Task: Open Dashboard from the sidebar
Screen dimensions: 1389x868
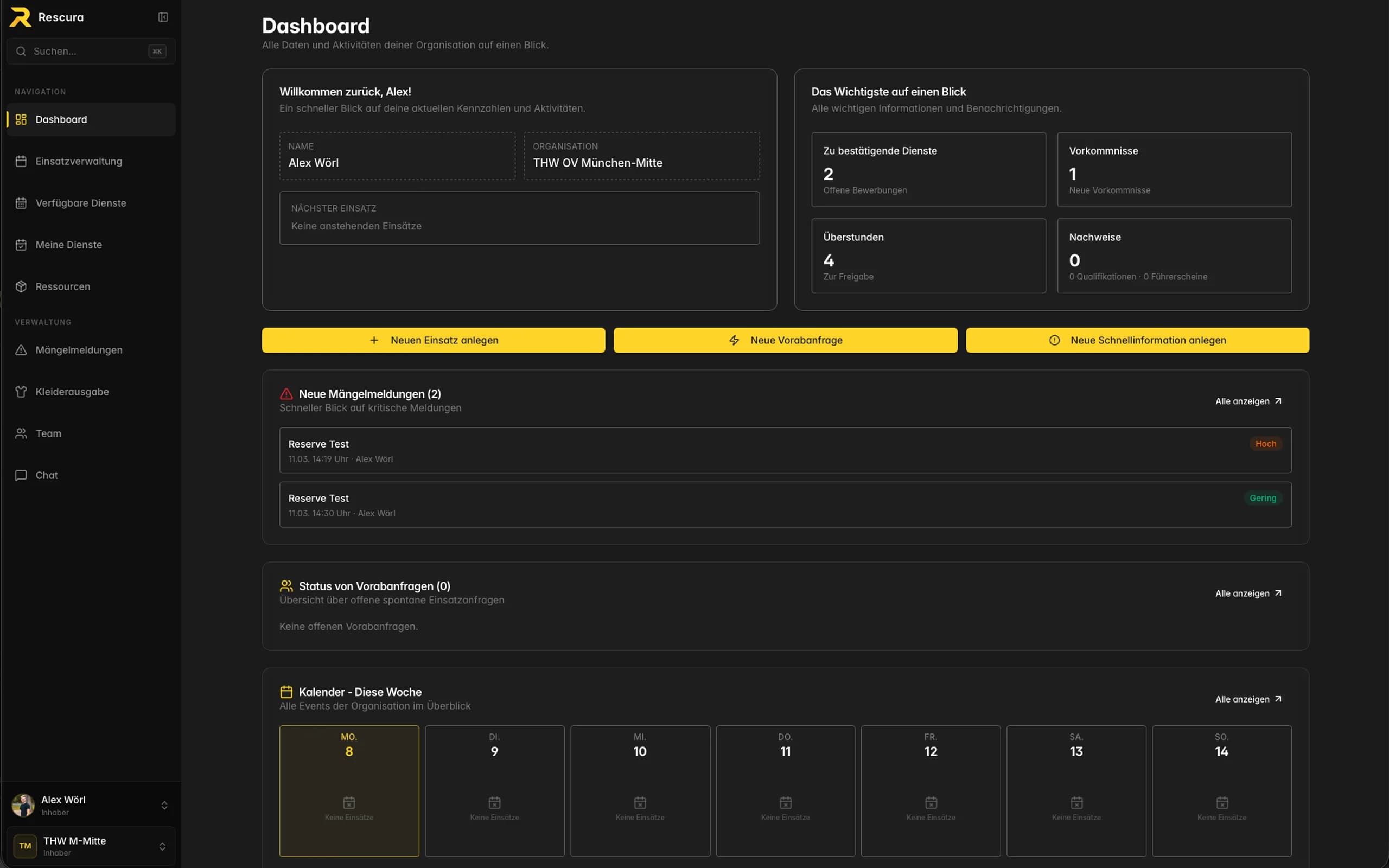Action: click(91, 119)
